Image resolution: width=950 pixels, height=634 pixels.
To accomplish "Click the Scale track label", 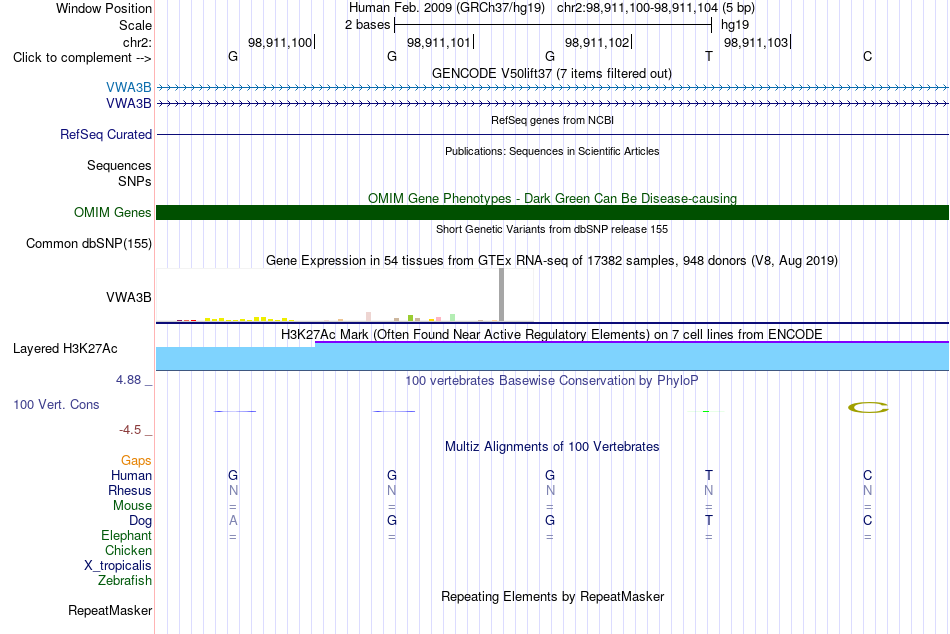I will click(x=135, y=25).
